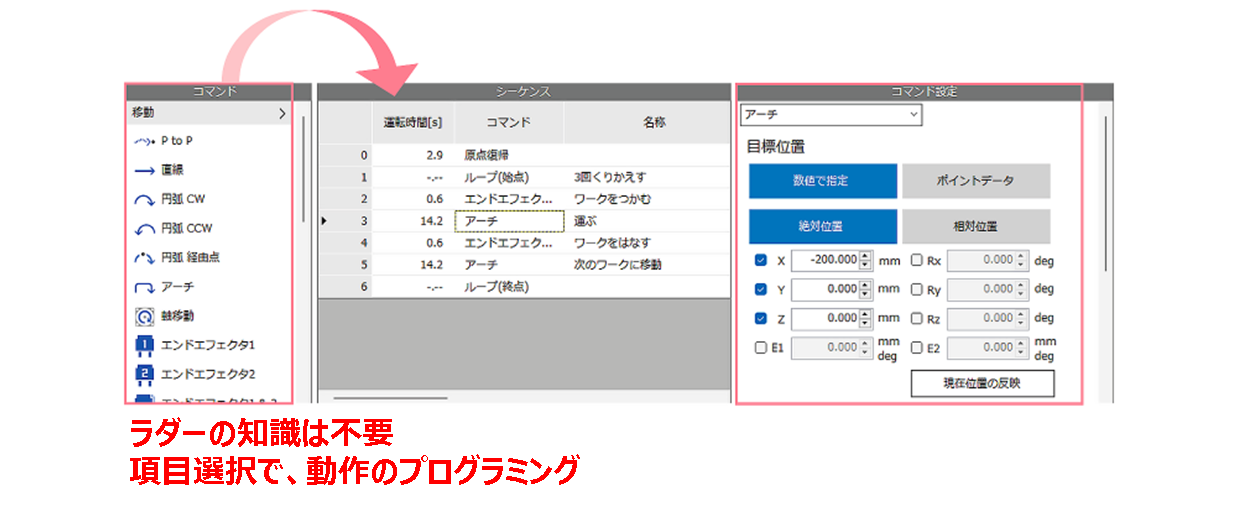
Task: Enable the Rx rotation checkbox
Action: point(917,260)
